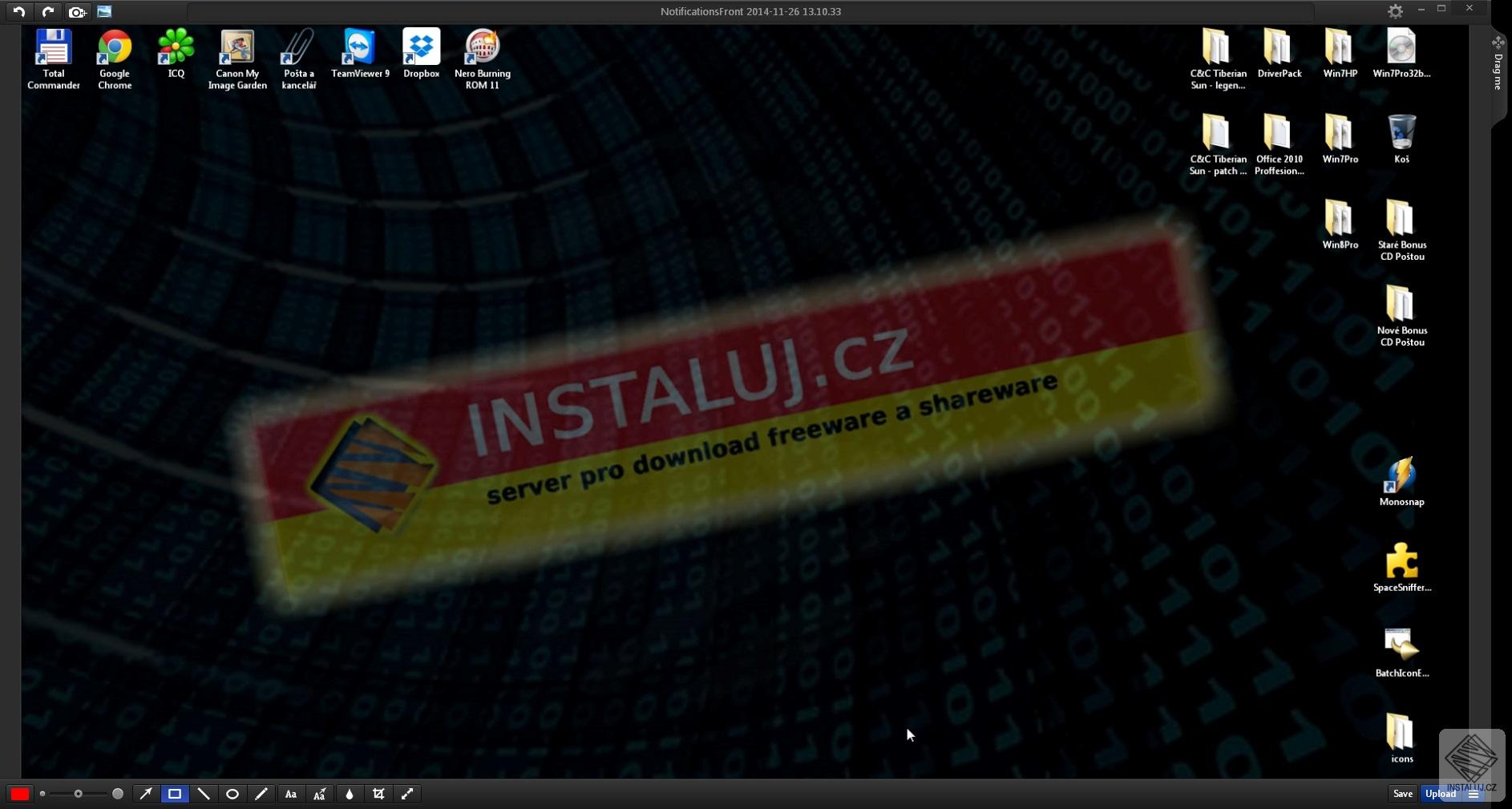The height and width of the screenshot is (809, 1512).
Task: Select the Ellipse tool
Action: pyautogui.click(x=232, y=794)
